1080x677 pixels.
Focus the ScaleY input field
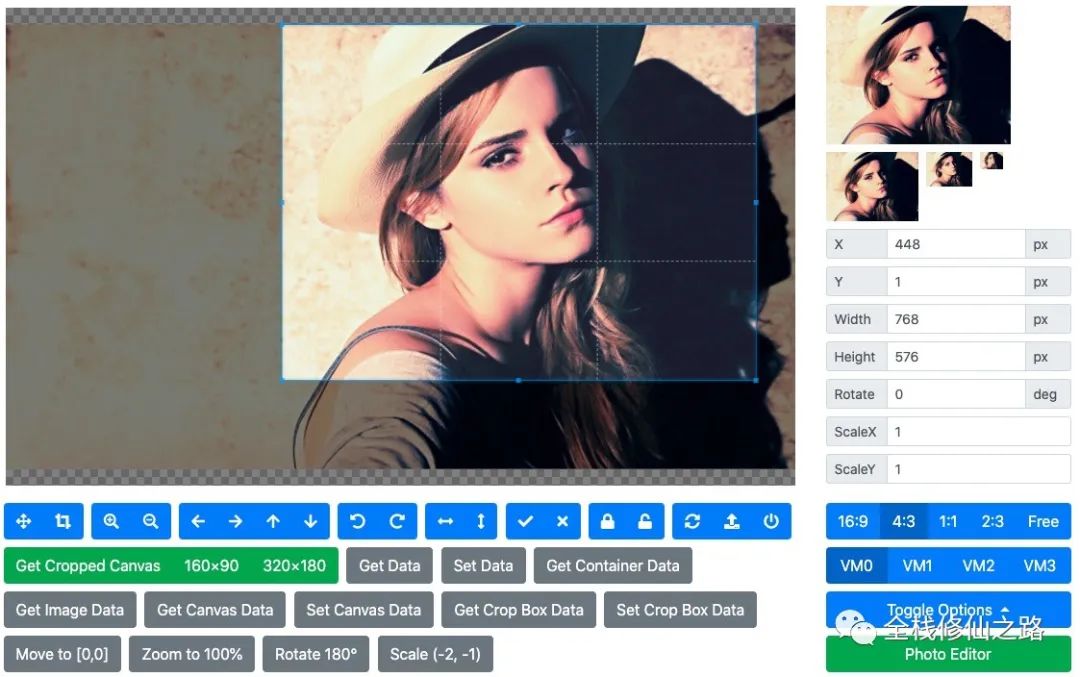978,469
